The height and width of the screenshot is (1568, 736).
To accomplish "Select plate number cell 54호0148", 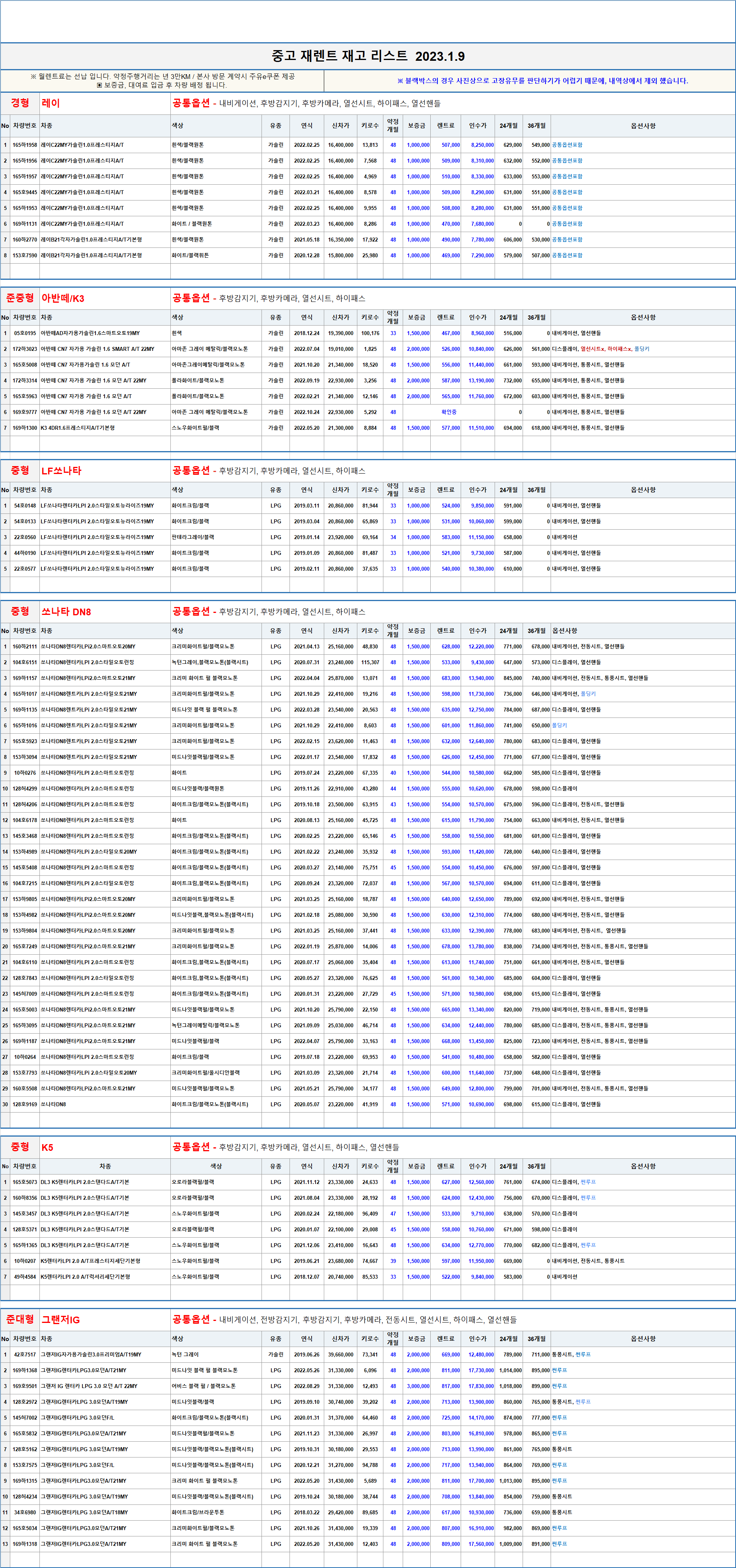I will click(25, 506).
